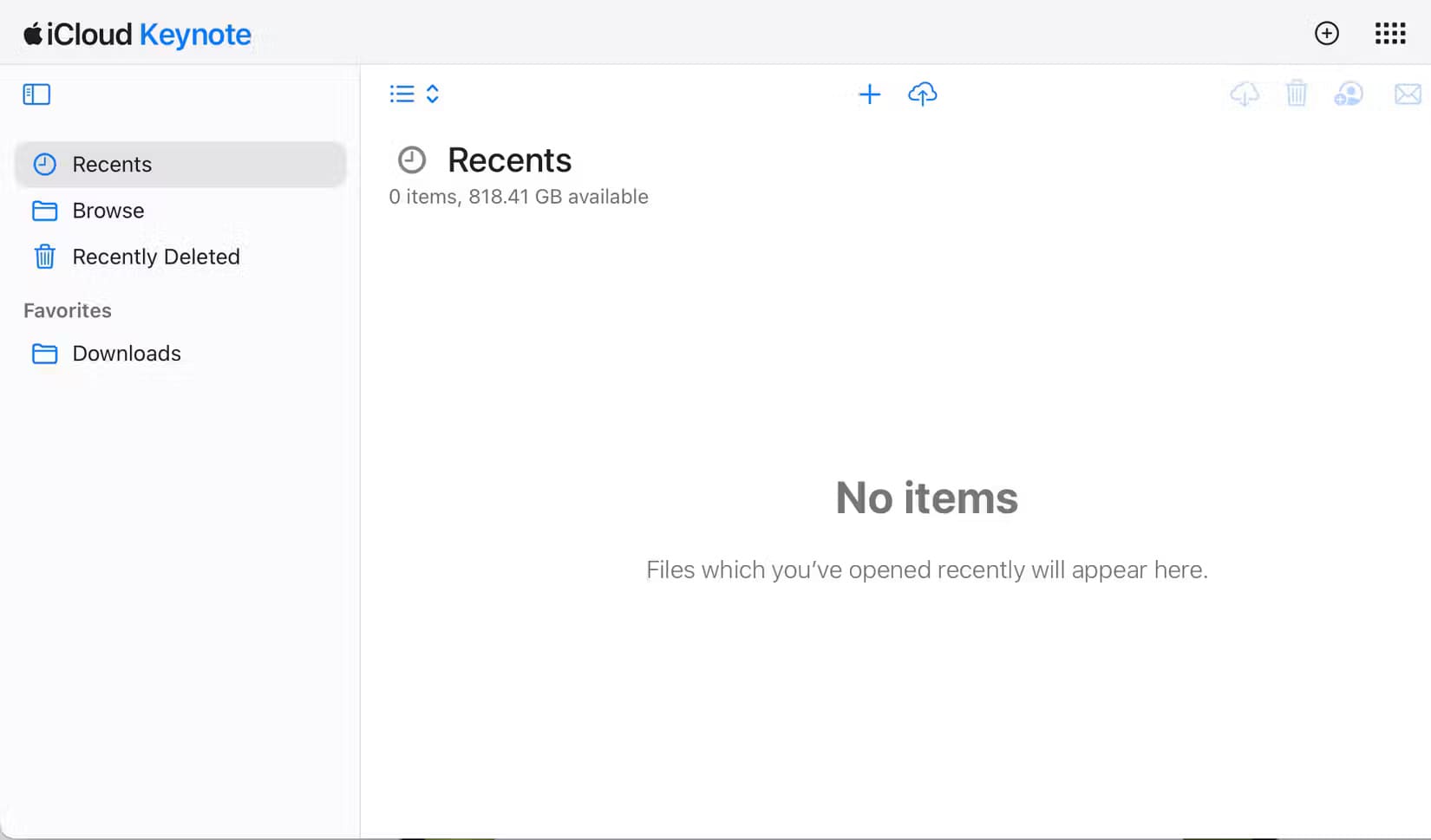Open the list view sort dropdown

click(x=415, y=94)
